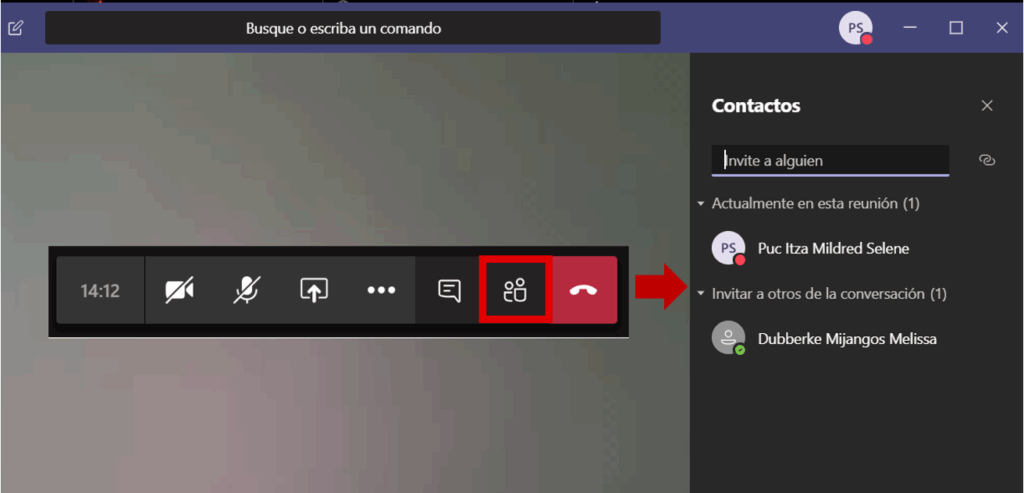Show the meeting conversation chat
1024x493 pixels.
(x=450, y=291)
